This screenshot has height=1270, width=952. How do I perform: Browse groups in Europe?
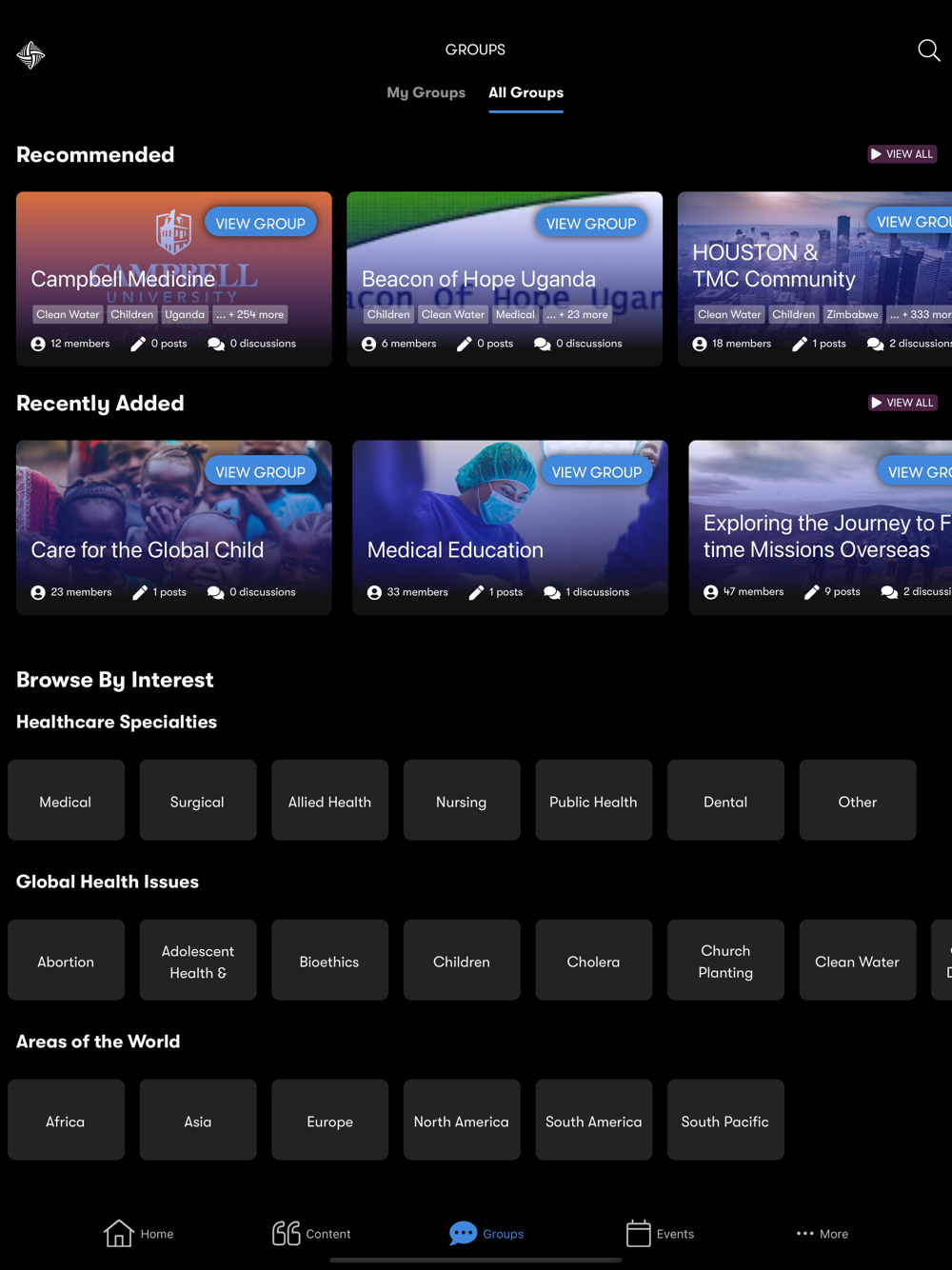(x=330, y=1121)
